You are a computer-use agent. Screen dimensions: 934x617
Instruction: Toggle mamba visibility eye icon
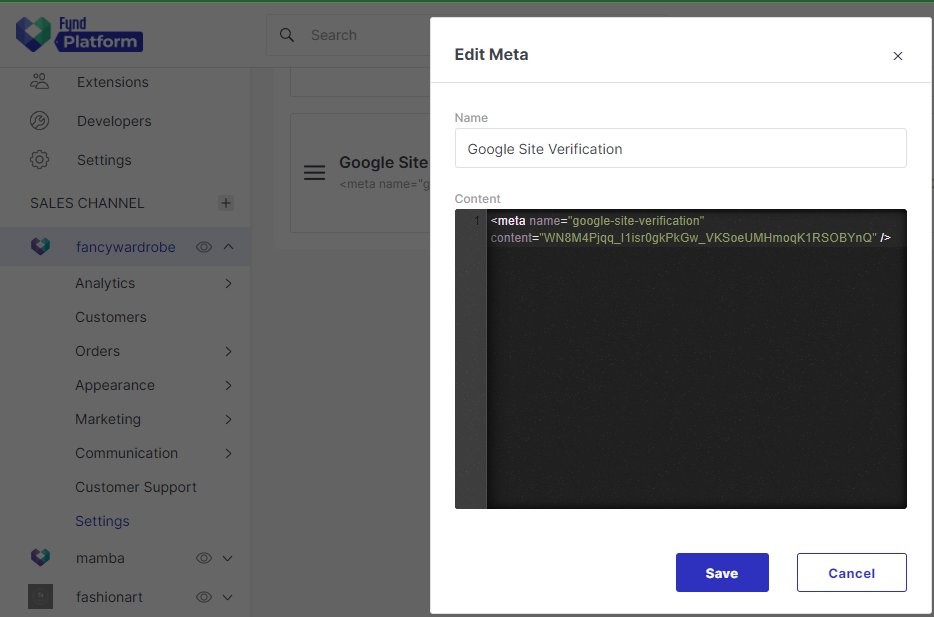click(204, 558)
